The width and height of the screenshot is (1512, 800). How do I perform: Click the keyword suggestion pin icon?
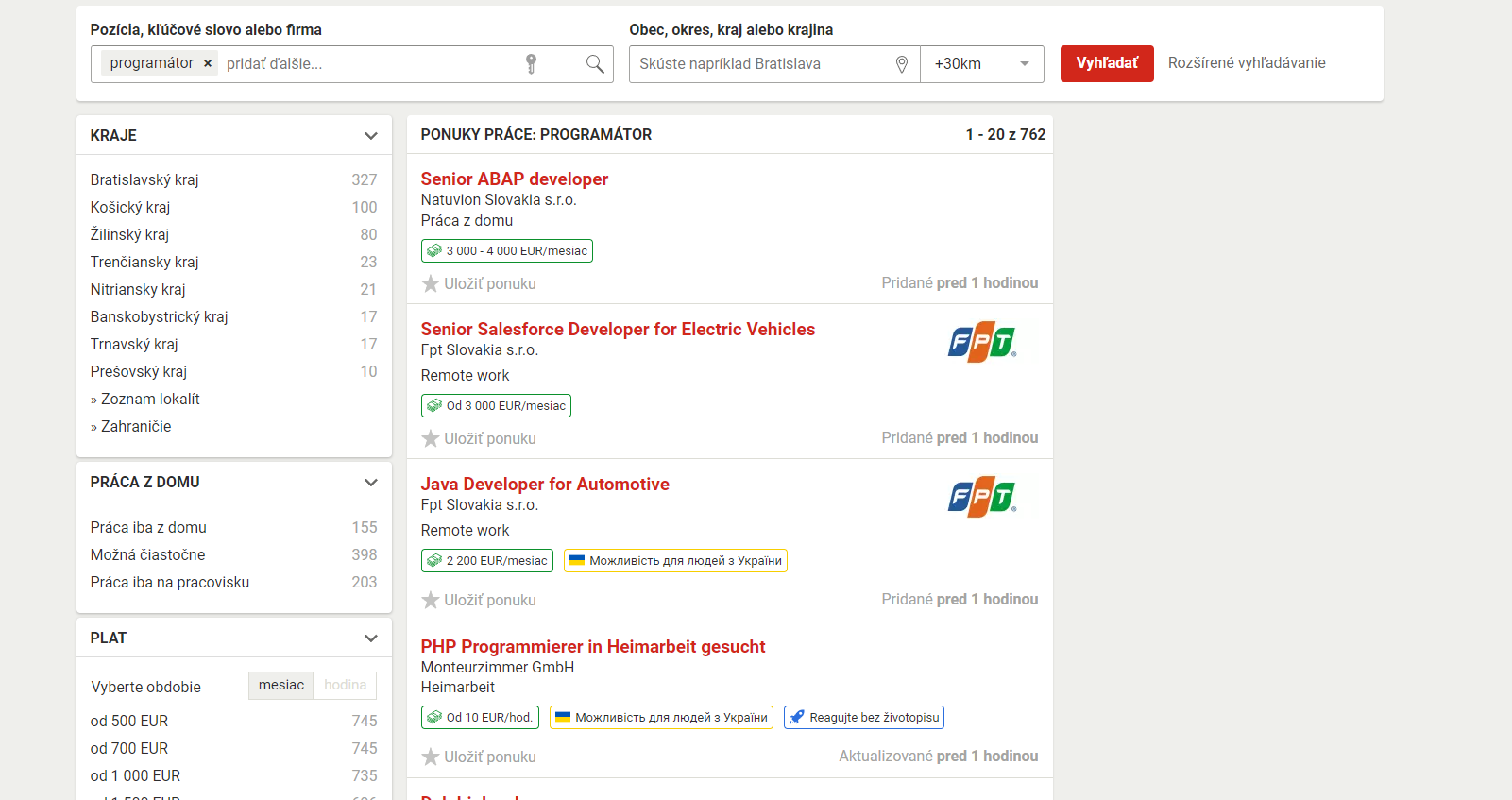tap(532, 63)
